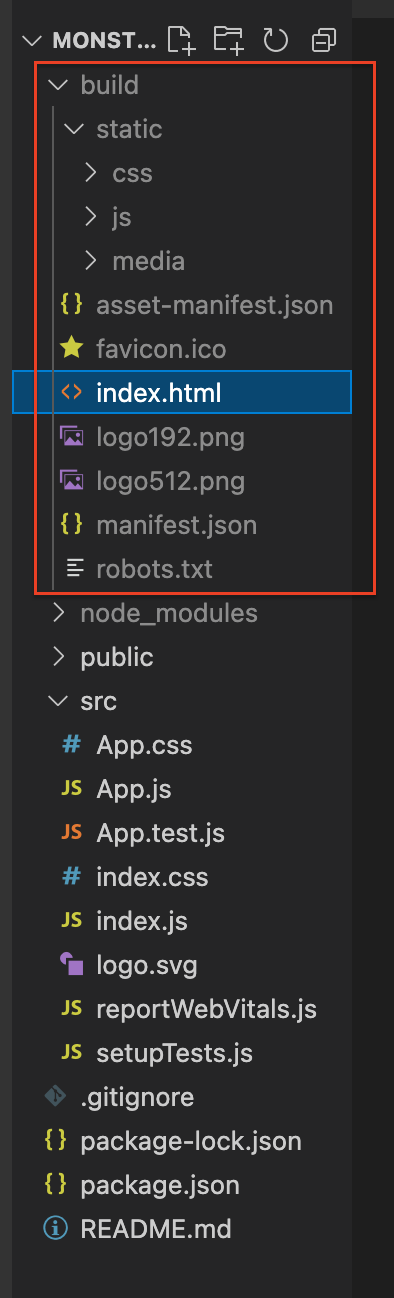Expand the css folder chevron

point(90,173)
